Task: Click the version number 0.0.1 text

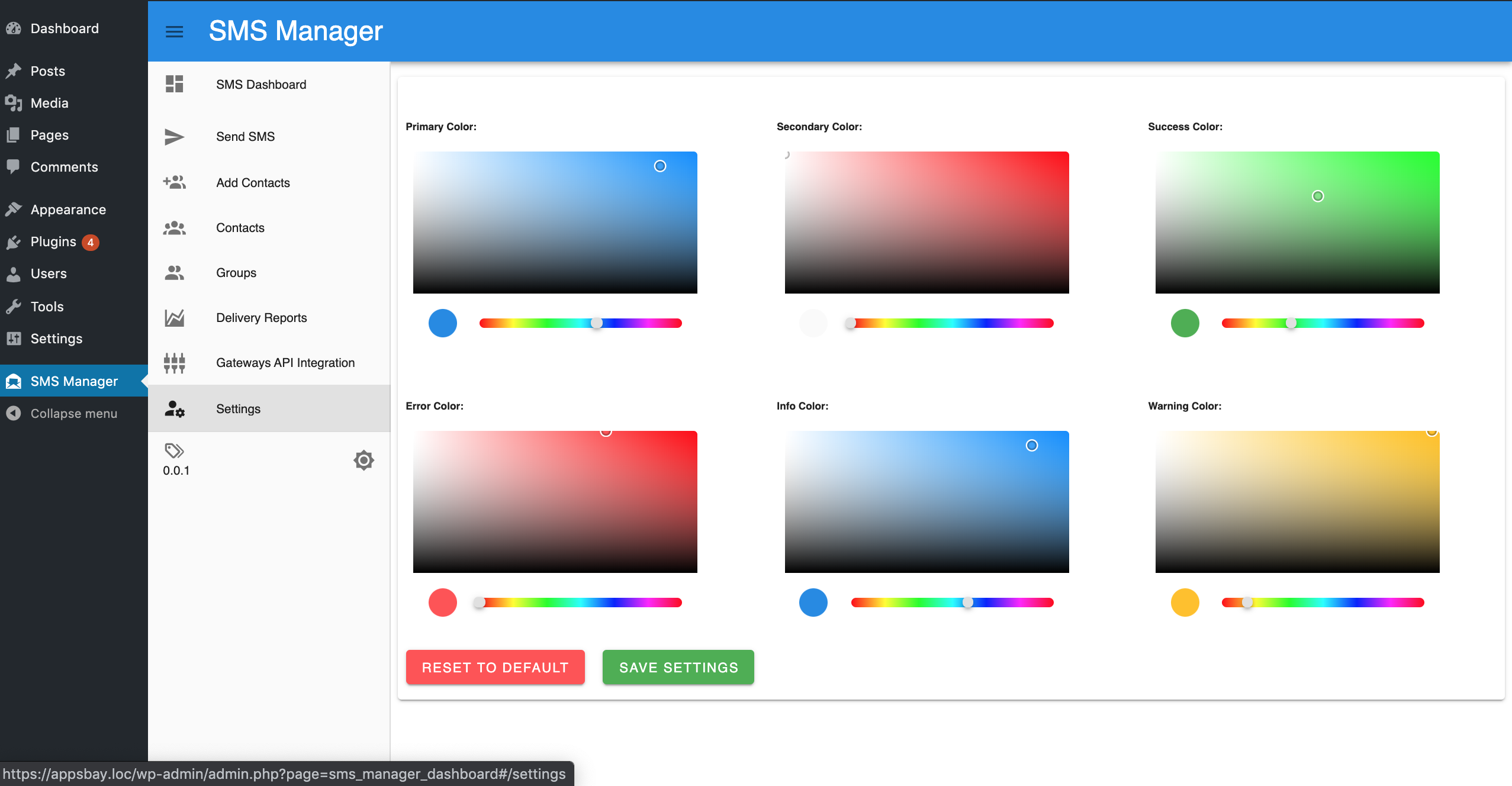Action: [x=176, y=471]
